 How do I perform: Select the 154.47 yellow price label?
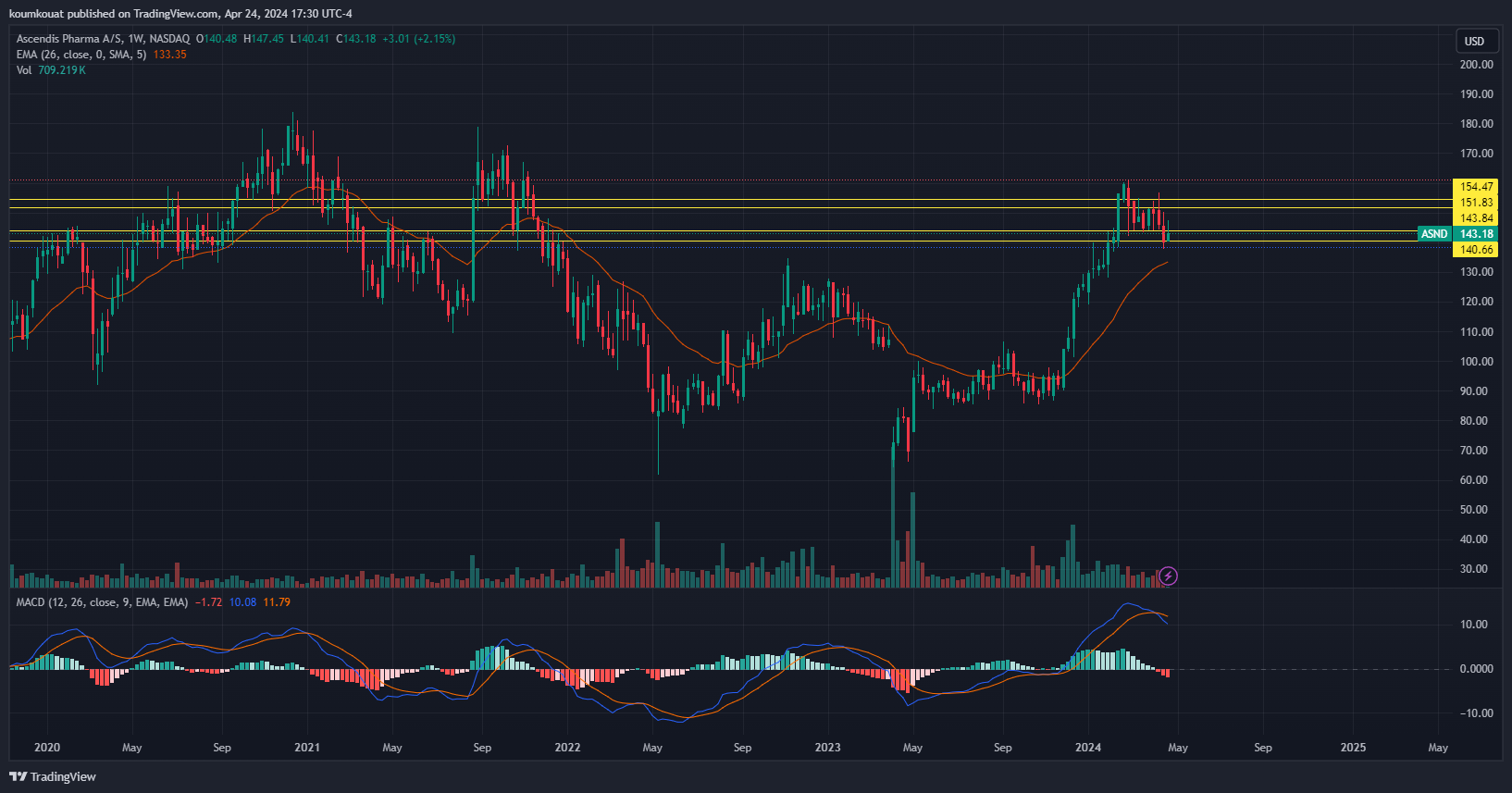pos(1477,187)
